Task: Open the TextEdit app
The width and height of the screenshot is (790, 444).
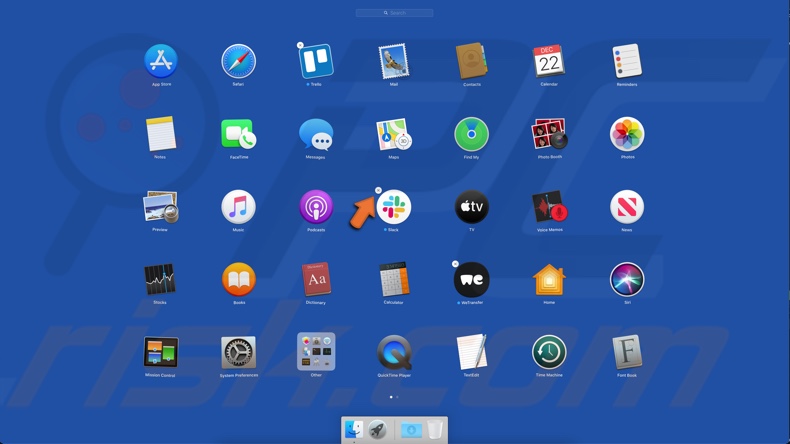Action: pyautogui.click(x=472, y=352)
